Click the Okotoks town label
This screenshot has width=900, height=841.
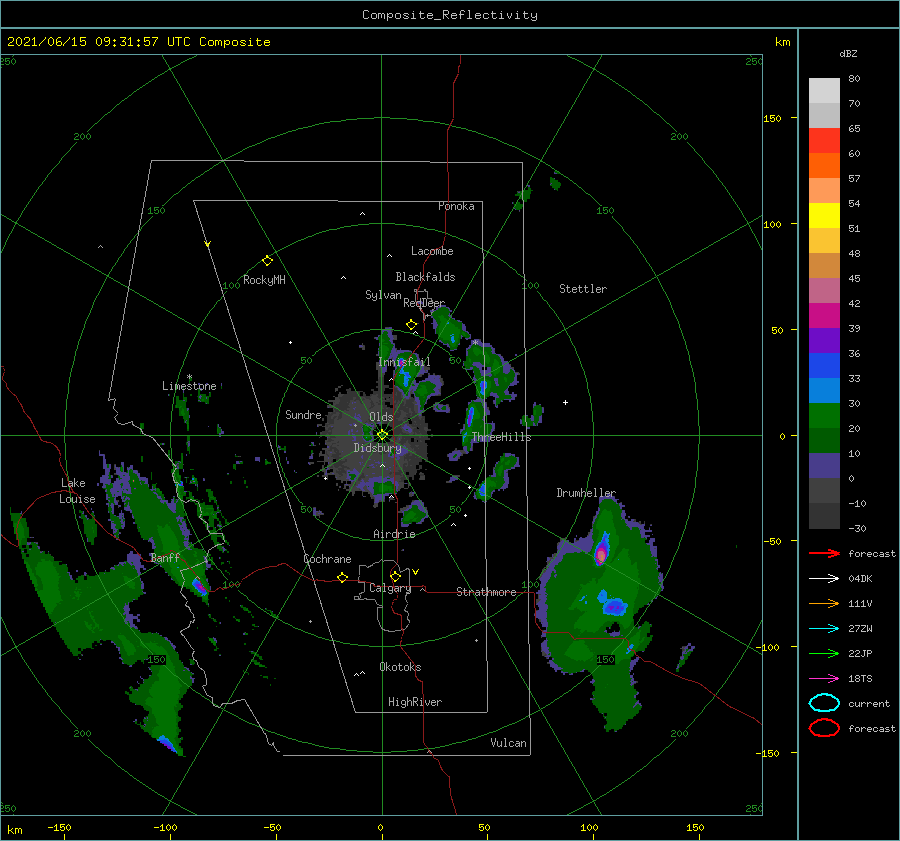pos(400,667)
